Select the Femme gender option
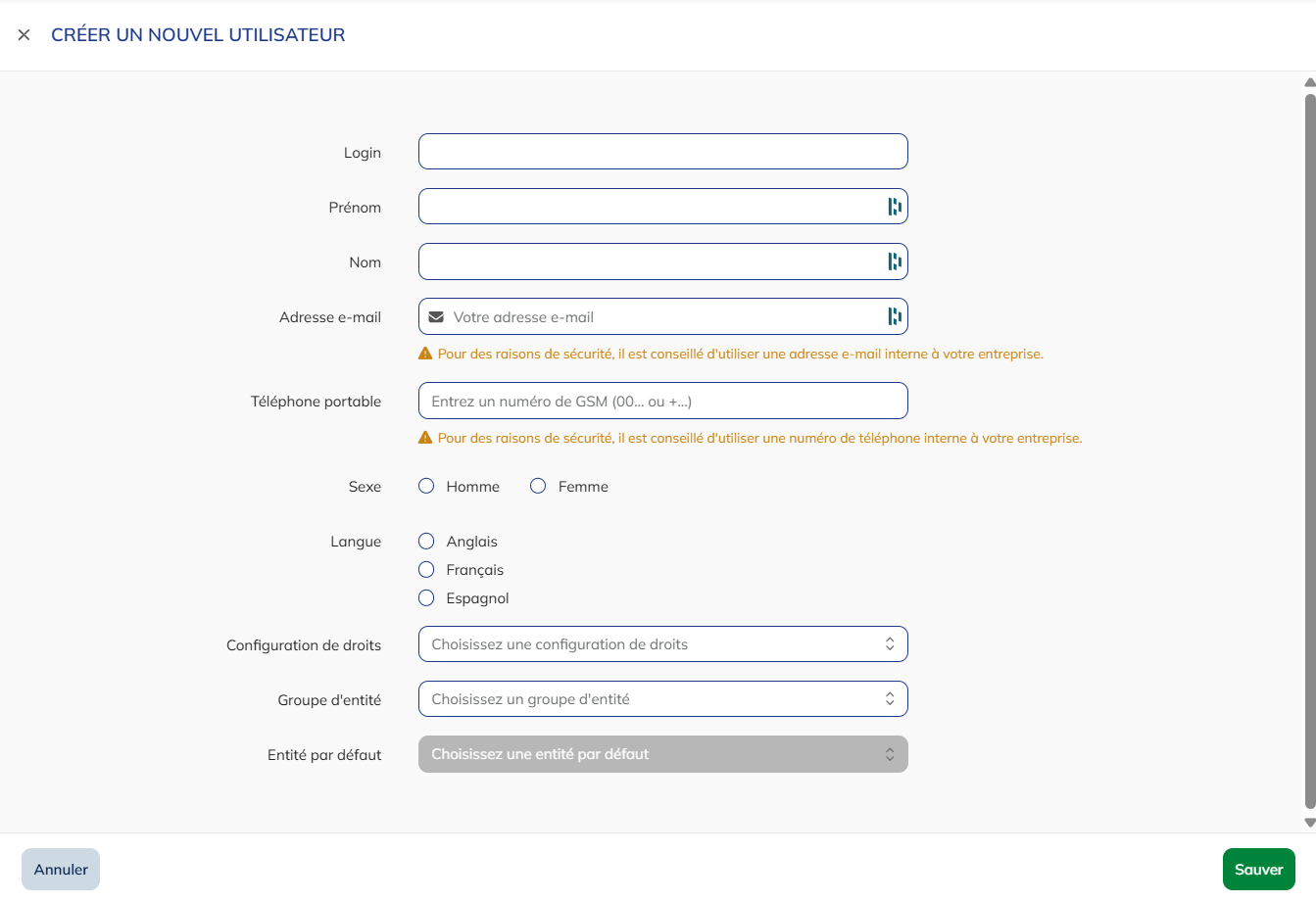The width and height of the screenshot is (1316, 902). [x=537, y=485]
